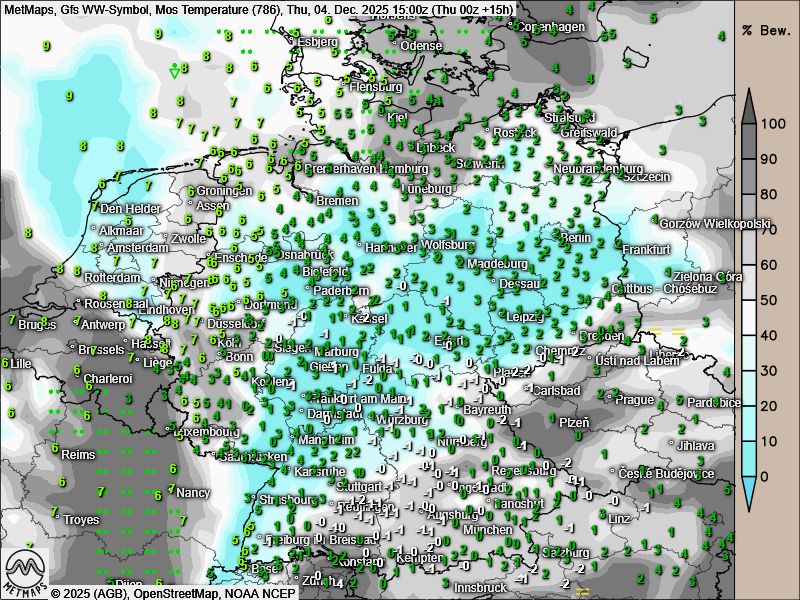Viewport: 800px width, 600px height.
Task: Click the city marker dot for Prague
Action: pyautogui.click(x=610, y=399)
